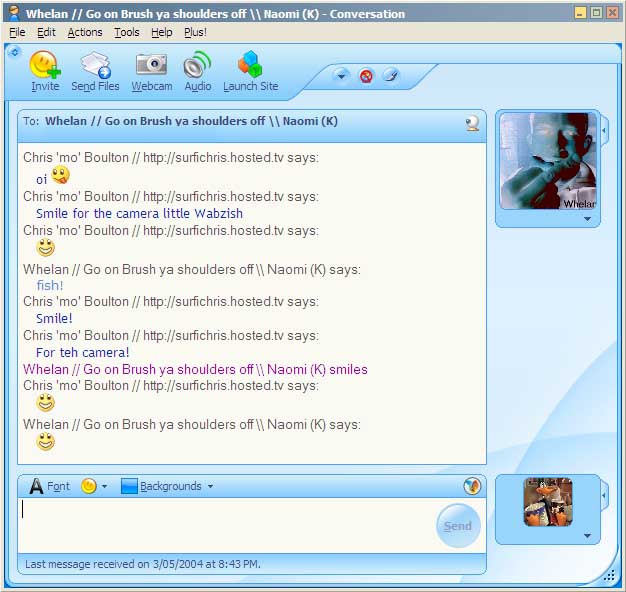Viewport: 626px width, 592px height.
Task: Click Whelan's display picture
Action: point(548,161)
